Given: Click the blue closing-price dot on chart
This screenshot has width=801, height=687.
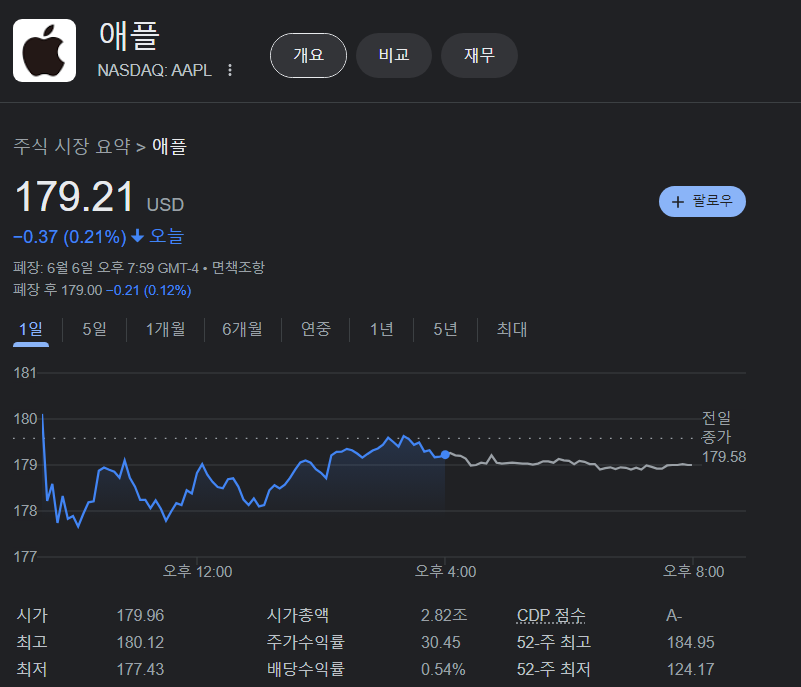Looking at the screenshot, I should click(445, 454).
